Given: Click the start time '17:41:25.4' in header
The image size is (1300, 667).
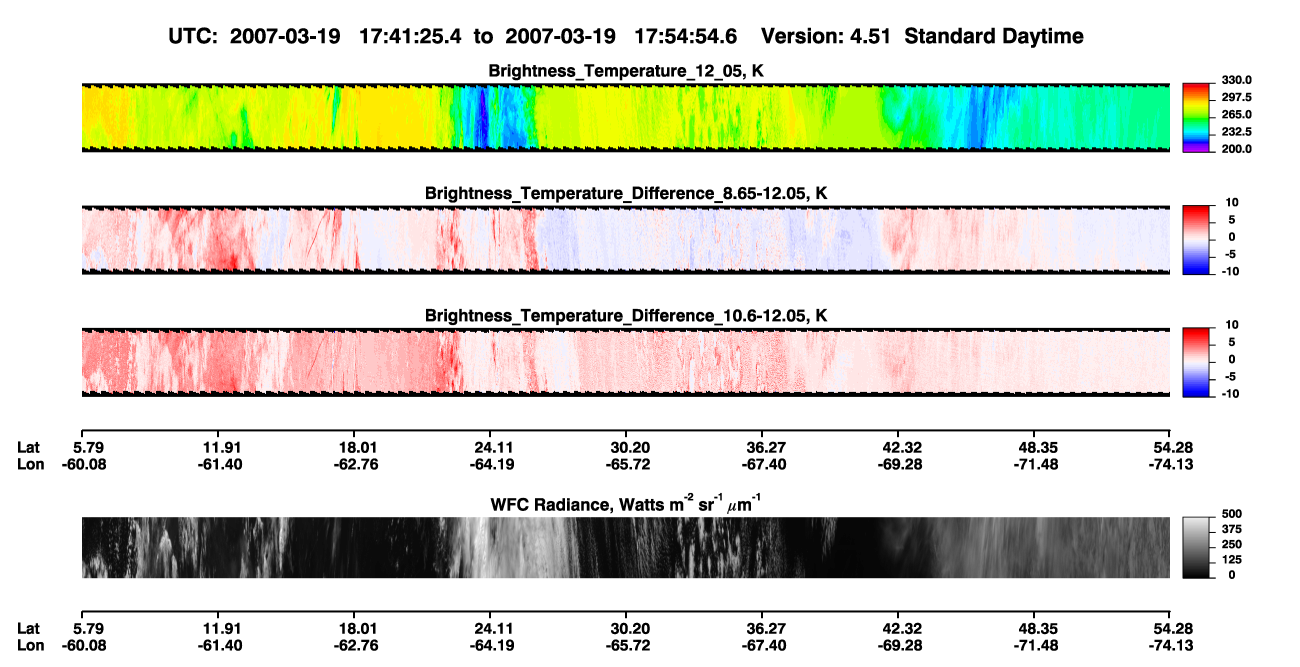Looking at the screenshot, I should click(x=411, y=36).
